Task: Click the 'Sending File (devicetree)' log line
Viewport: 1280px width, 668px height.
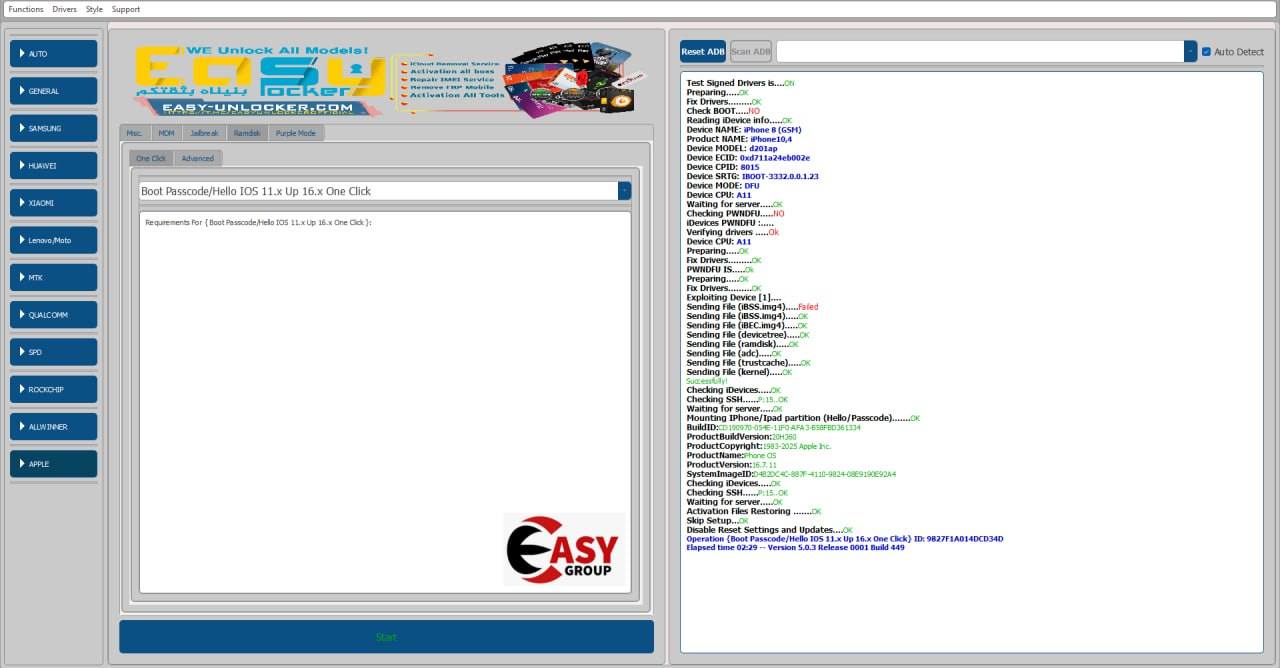Action: tap(748, 335)
